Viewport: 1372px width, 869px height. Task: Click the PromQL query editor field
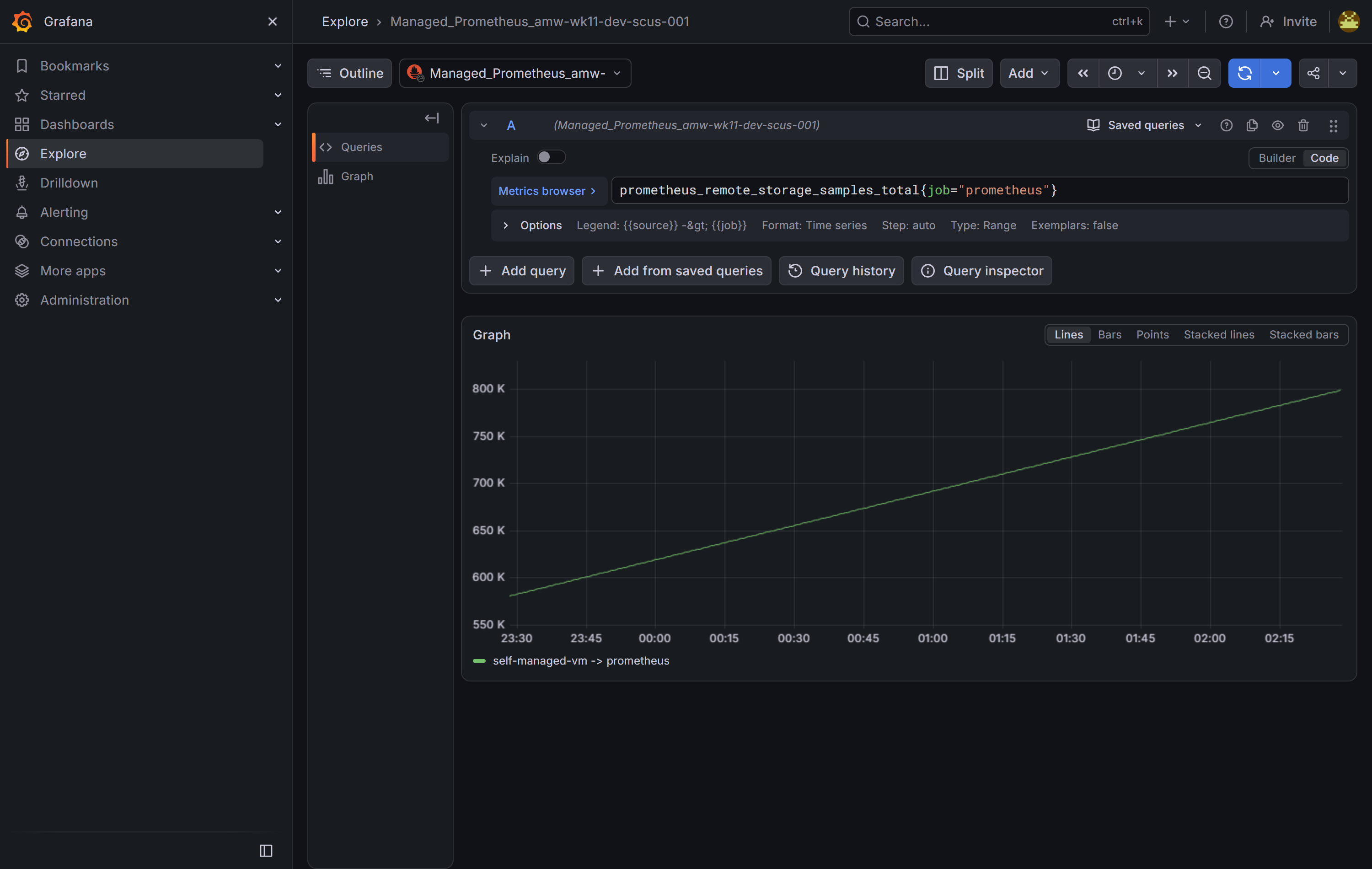click(x=980, y=190)
